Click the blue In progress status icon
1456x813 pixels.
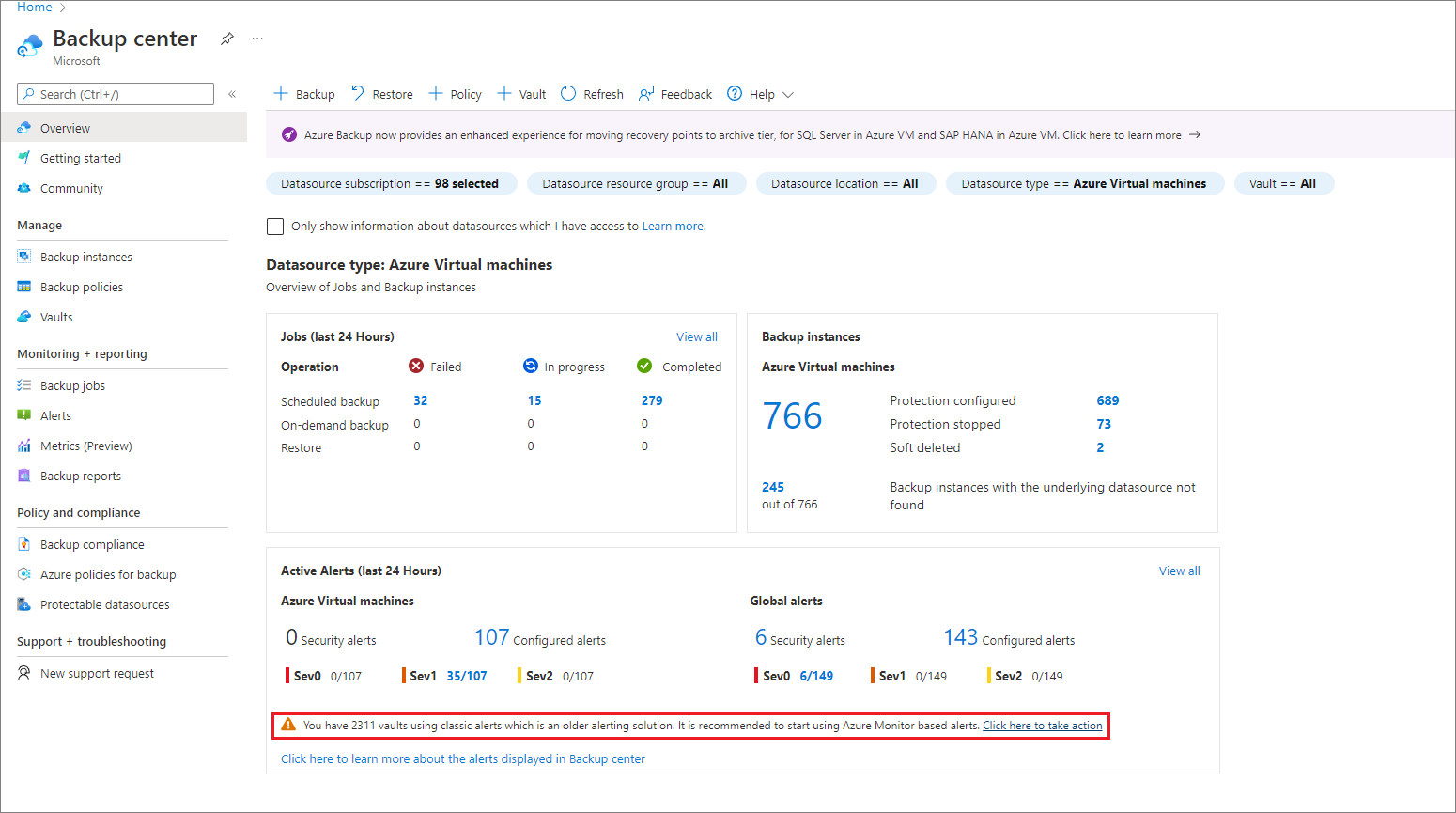tap(531, 366)
